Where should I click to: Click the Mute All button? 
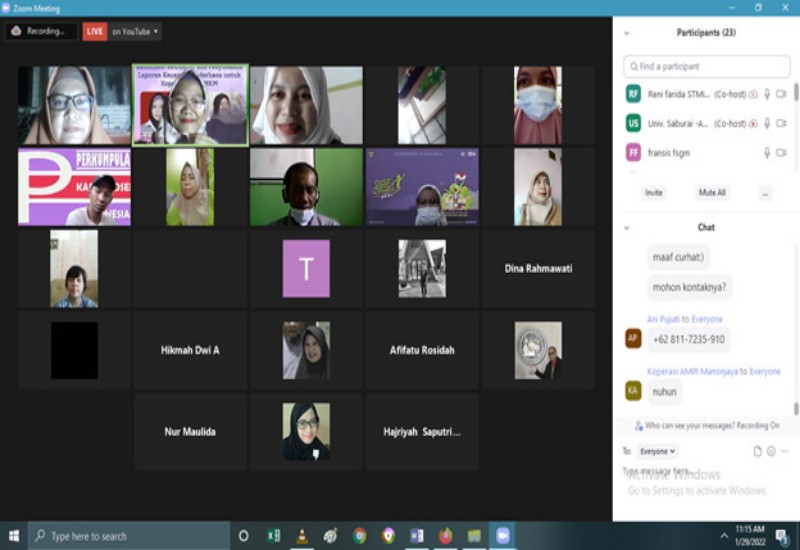point(712,192)
